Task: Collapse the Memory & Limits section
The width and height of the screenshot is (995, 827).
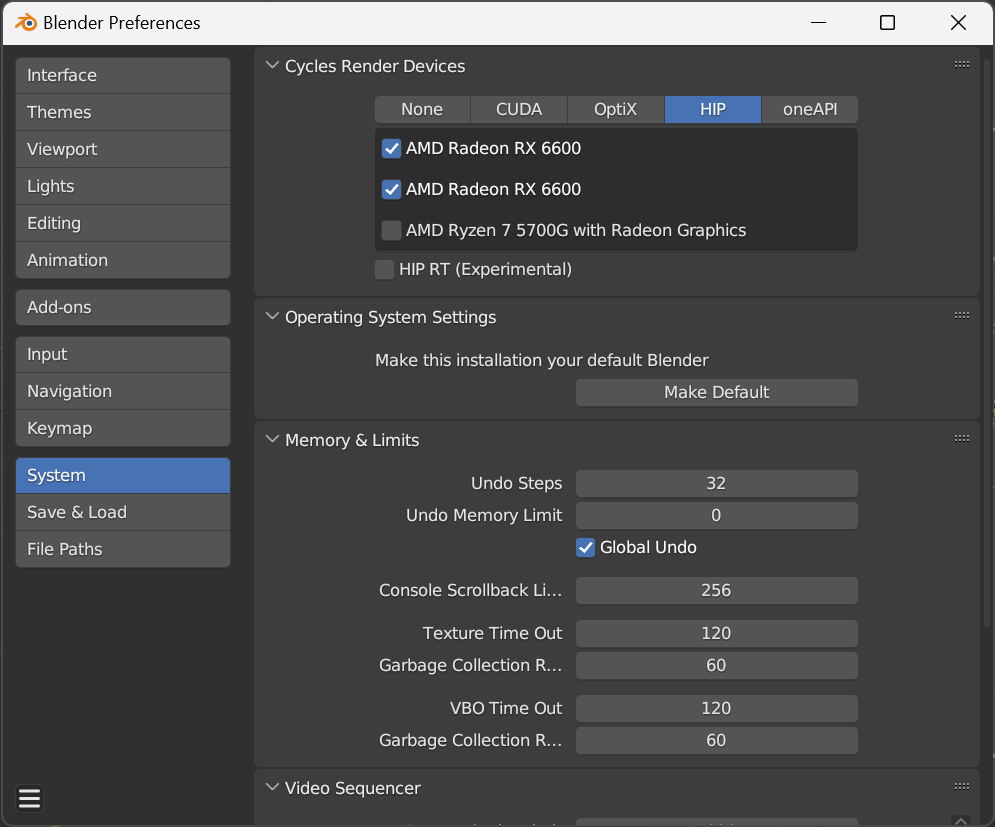Action: (x=272, y=439)
